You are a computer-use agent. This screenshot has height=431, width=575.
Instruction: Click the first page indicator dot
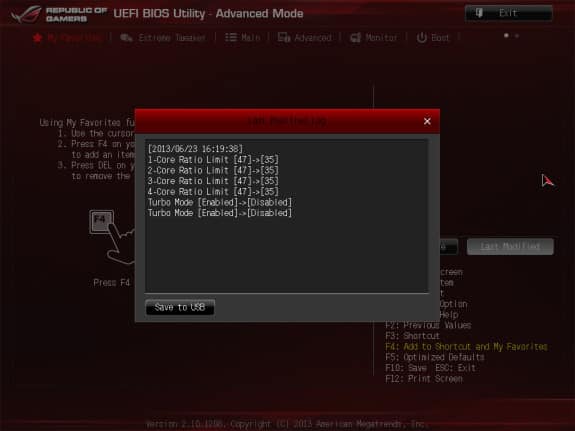(x=506, y=36)
